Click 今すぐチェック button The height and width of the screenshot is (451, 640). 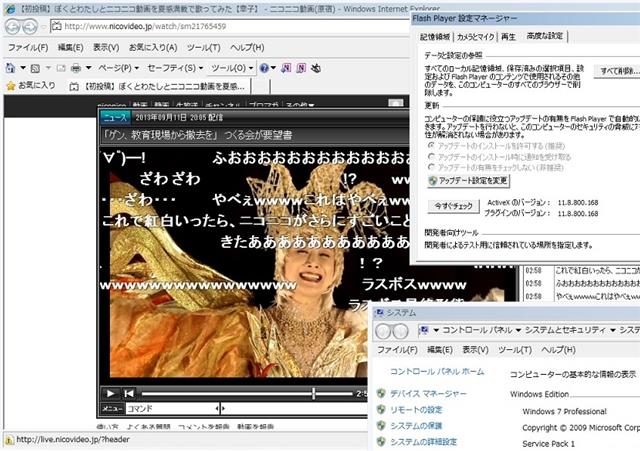pos(453,206)
